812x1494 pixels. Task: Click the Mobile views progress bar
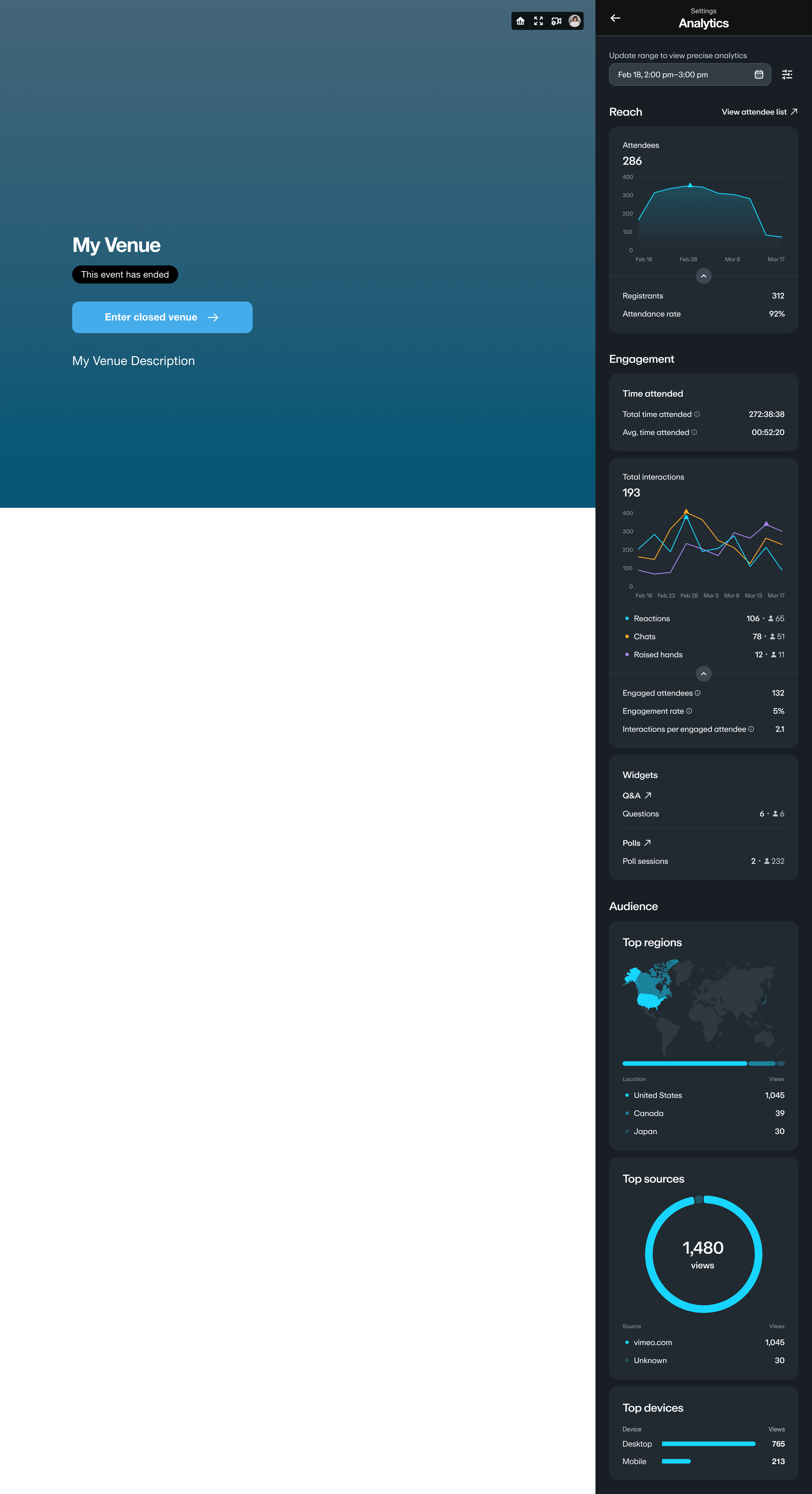pos(676,1461)
